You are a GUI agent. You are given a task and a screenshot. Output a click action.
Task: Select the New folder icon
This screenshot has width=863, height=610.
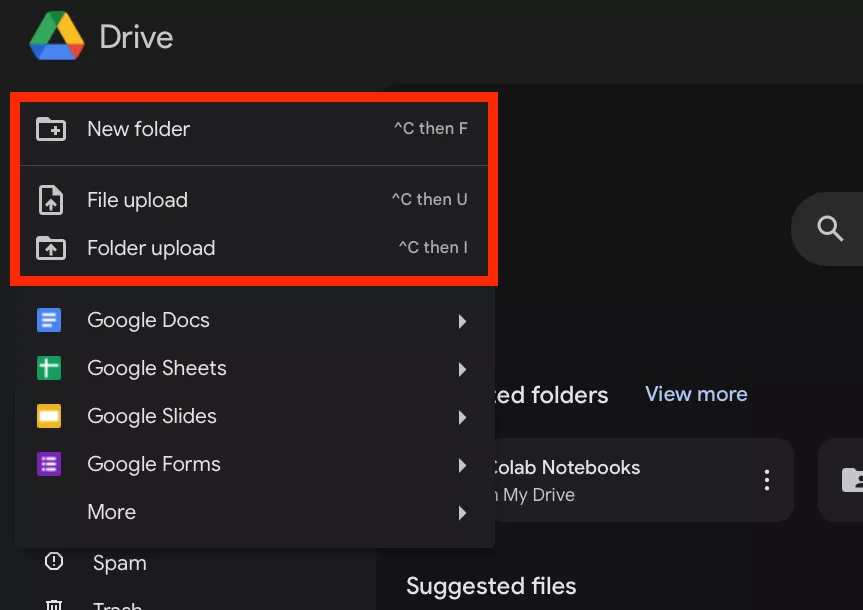click(x=51, y=129)
